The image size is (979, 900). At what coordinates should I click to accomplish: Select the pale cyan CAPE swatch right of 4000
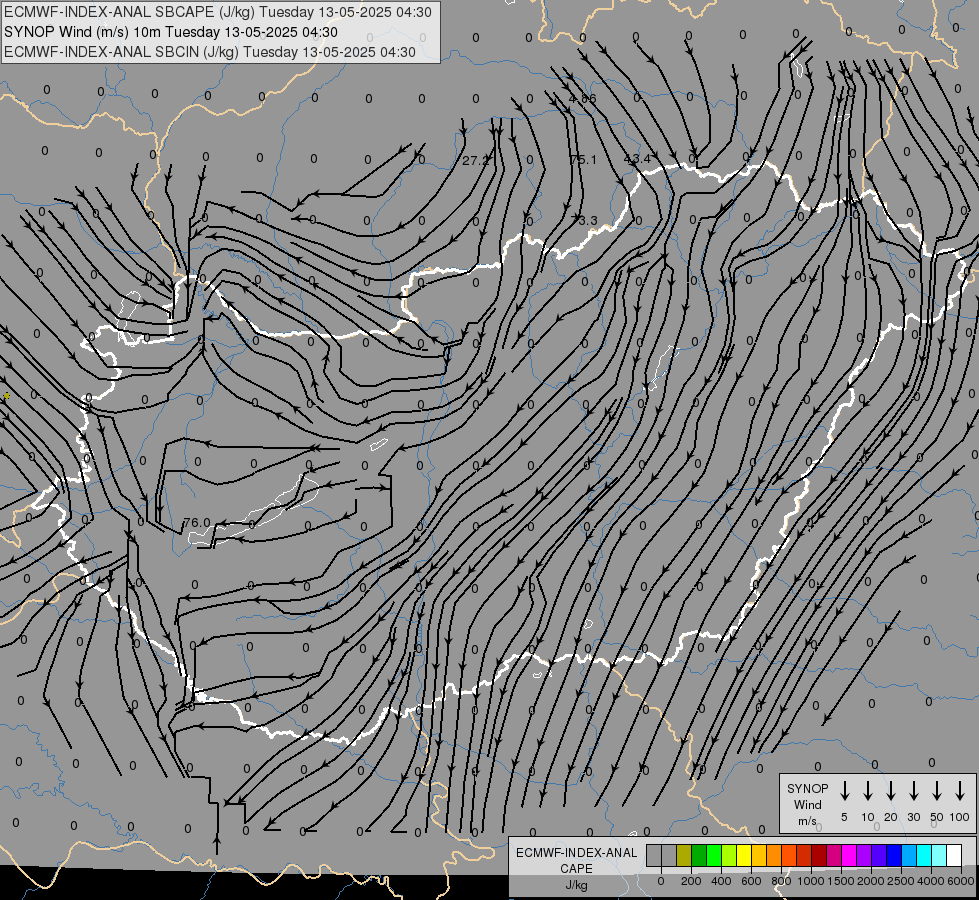coord(939,855)
